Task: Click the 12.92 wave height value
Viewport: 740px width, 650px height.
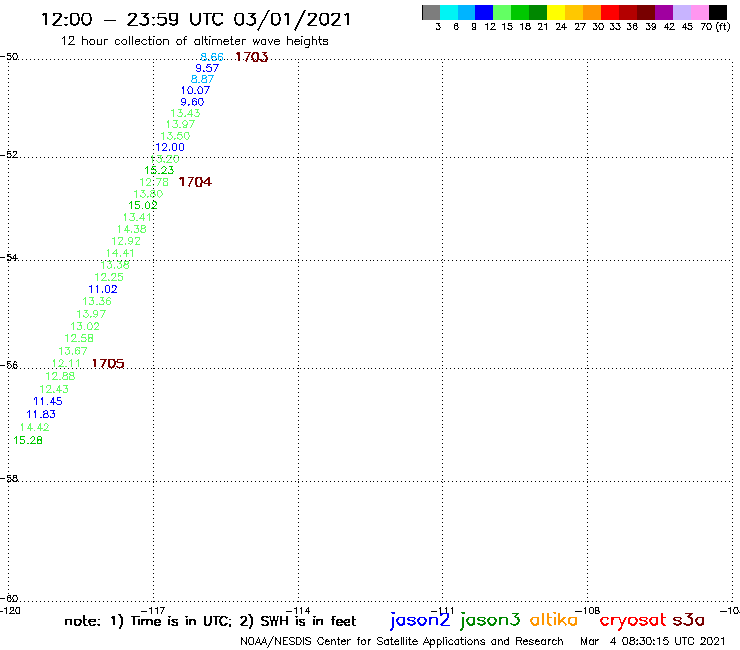Action: pyautogui.click(x=126, y=241)
